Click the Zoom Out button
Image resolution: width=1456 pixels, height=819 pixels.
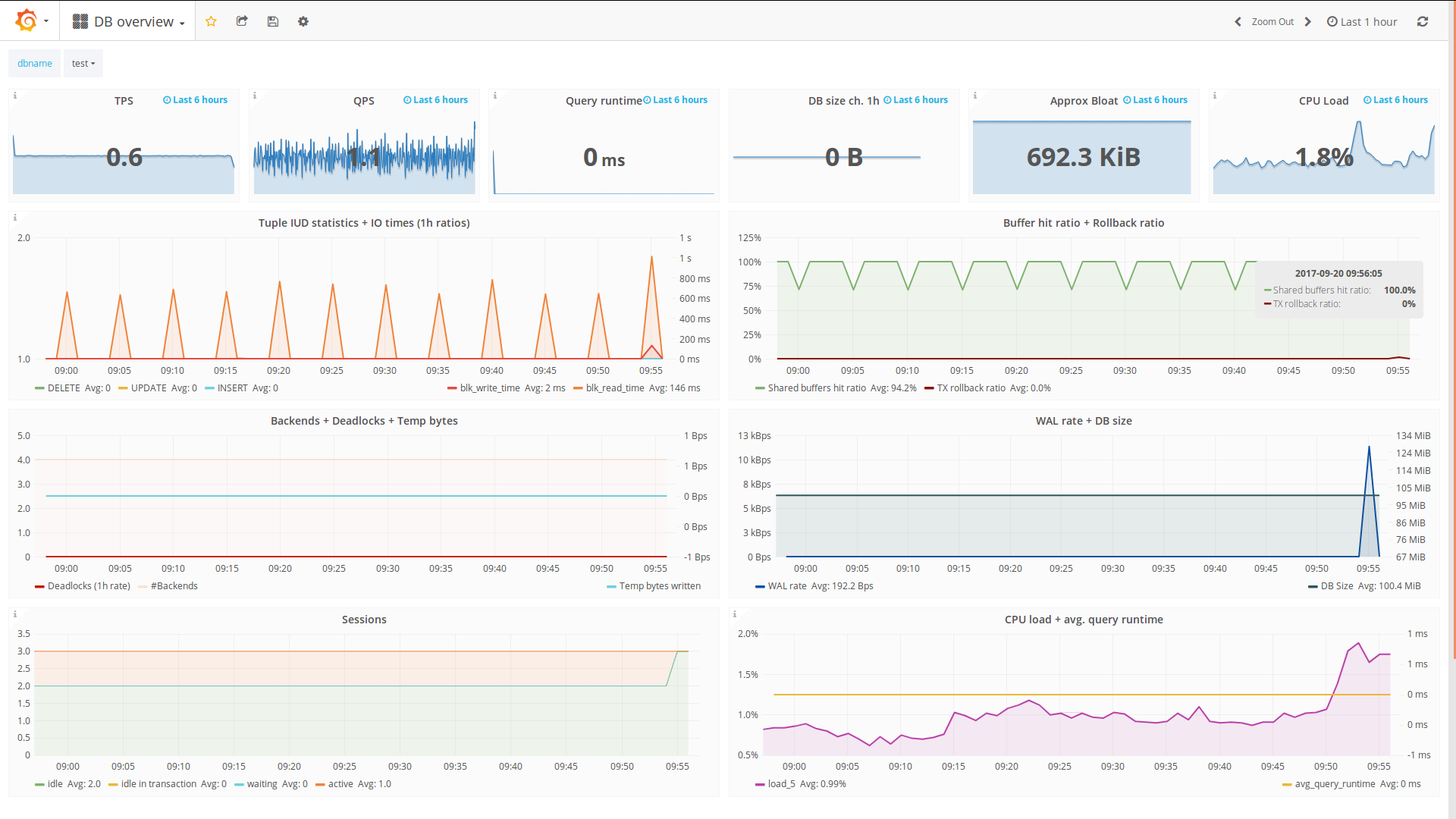pos(1272,21)
